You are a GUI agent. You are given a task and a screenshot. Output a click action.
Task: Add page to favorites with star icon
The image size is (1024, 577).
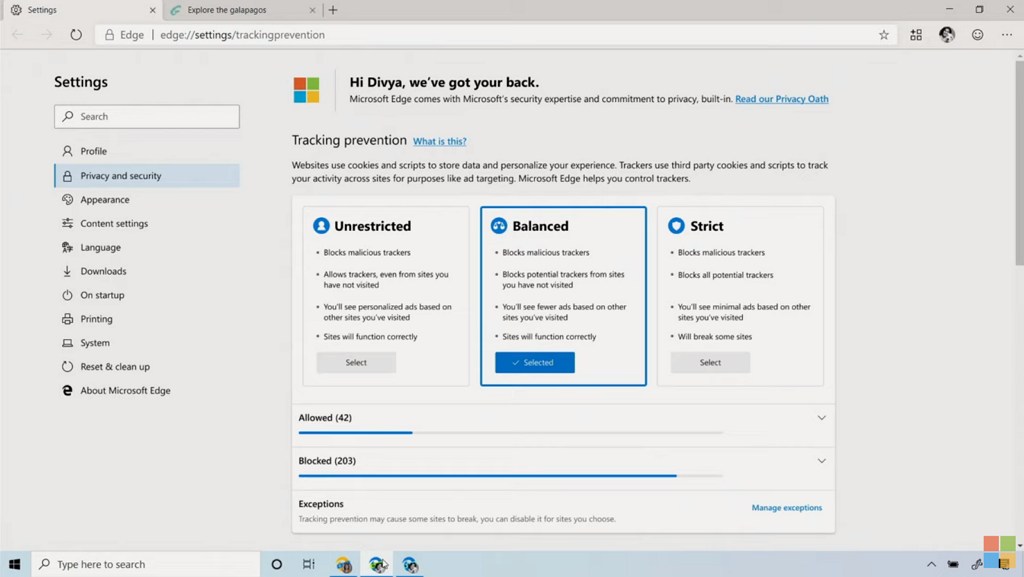(x=884, y=35)
